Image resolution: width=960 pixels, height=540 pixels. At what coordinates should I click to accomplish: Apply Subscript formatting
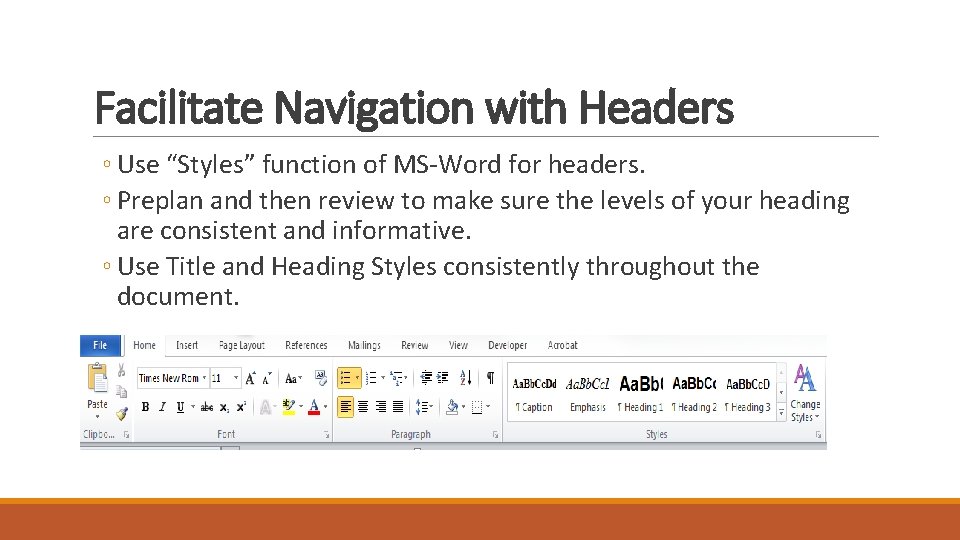click(224, 407)
